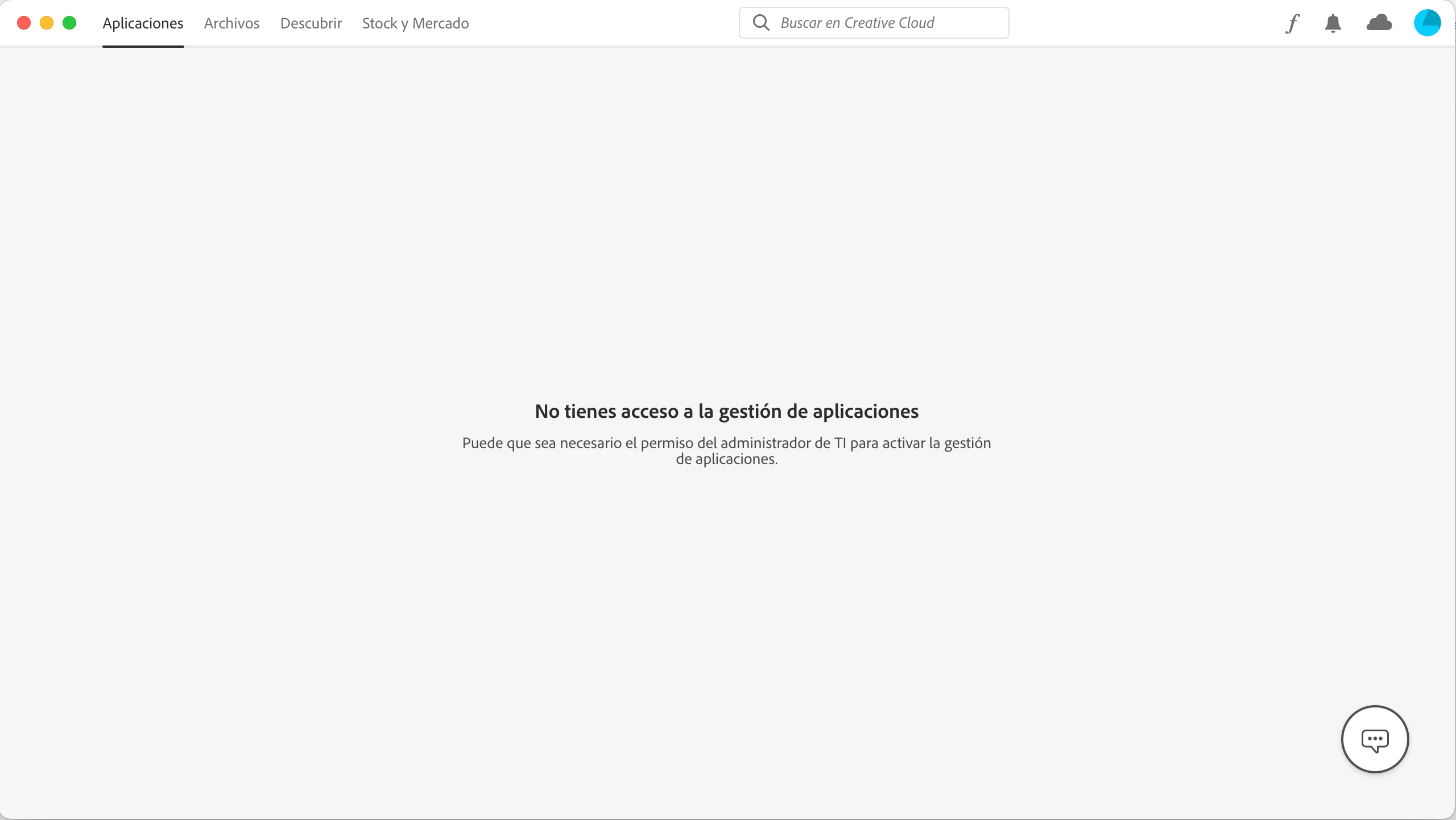The height and width of the screenshot is (820, 1456).
Task: Switch to the Archivos tab
Action: pyautogui.click(x=231, y=23)
